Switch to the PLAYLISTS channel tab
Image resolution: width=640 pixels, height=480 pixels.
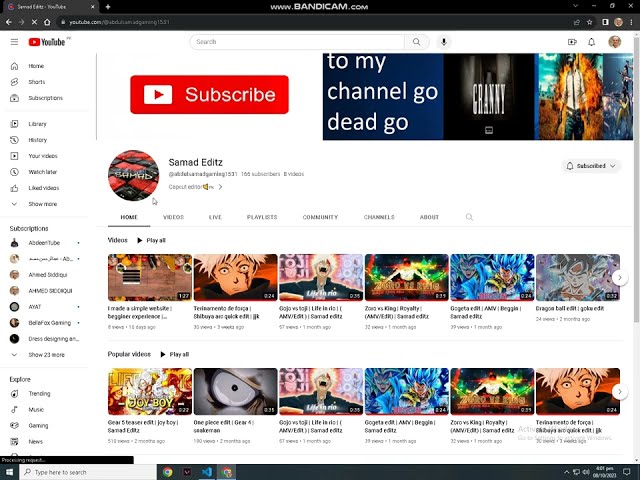click(262, 217)
